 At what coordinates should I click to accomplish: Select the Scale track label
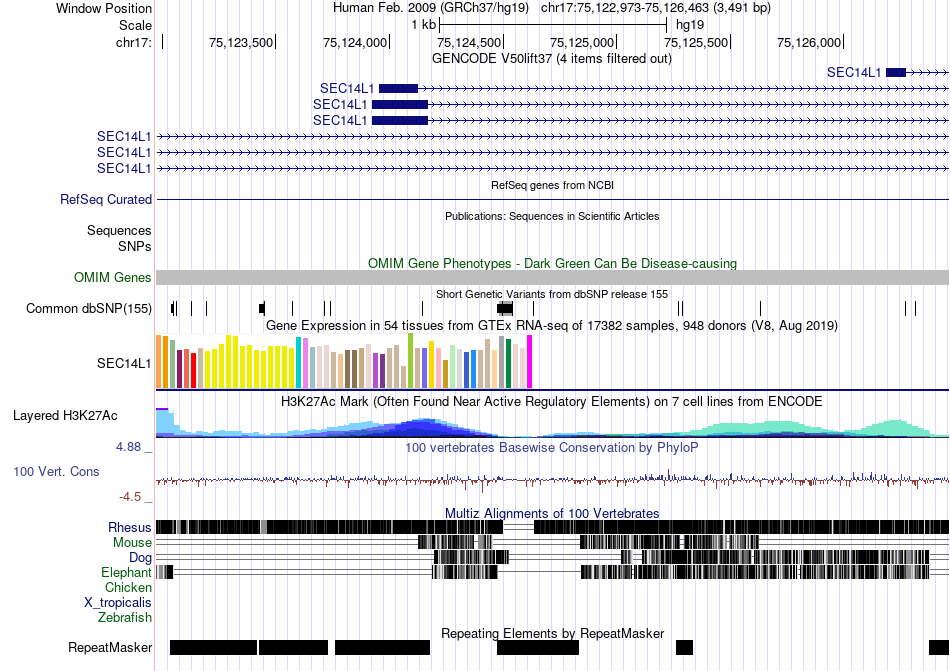[135, 25]
